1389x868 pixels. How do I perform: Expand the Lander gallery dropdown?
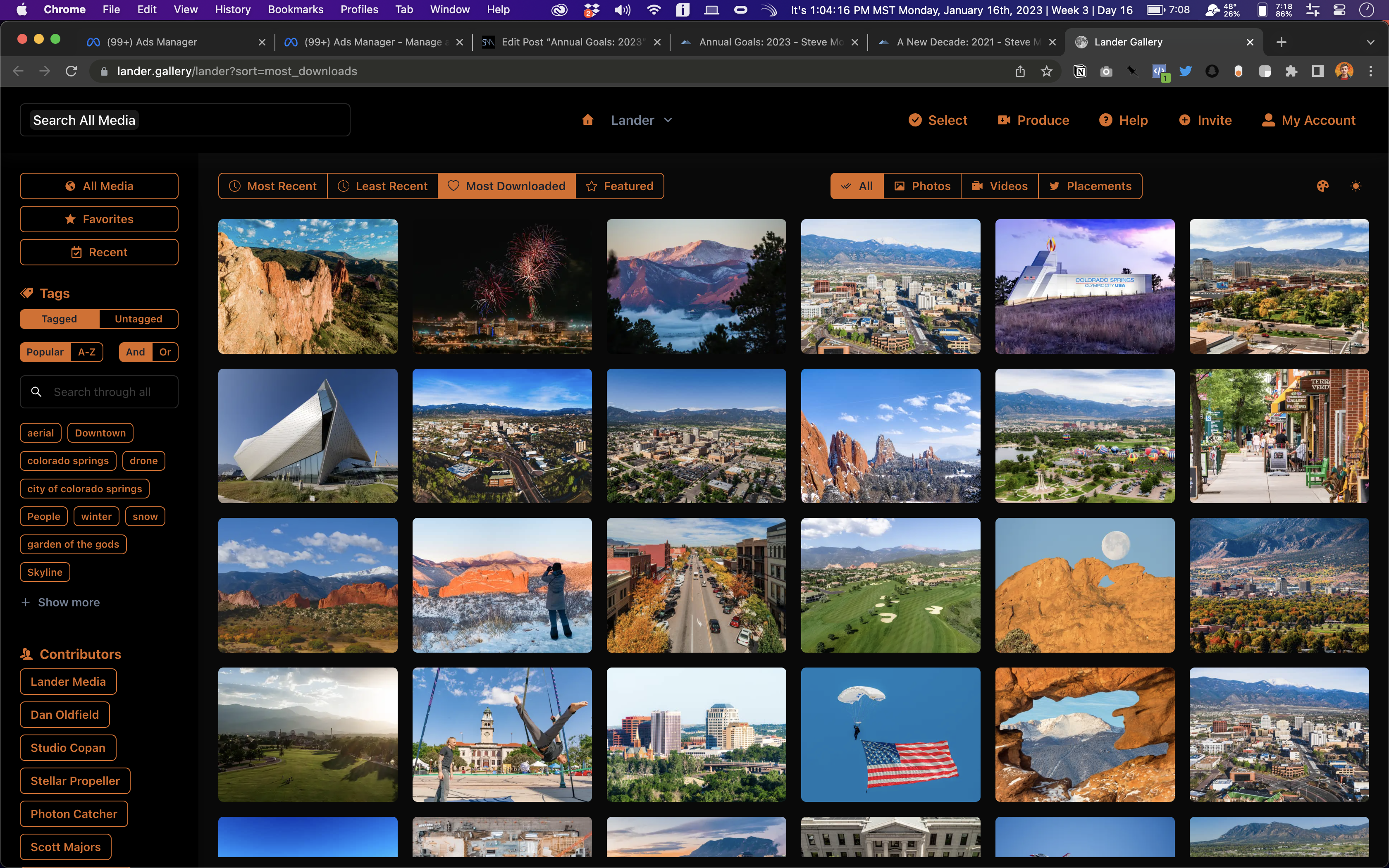coord(668,120)
